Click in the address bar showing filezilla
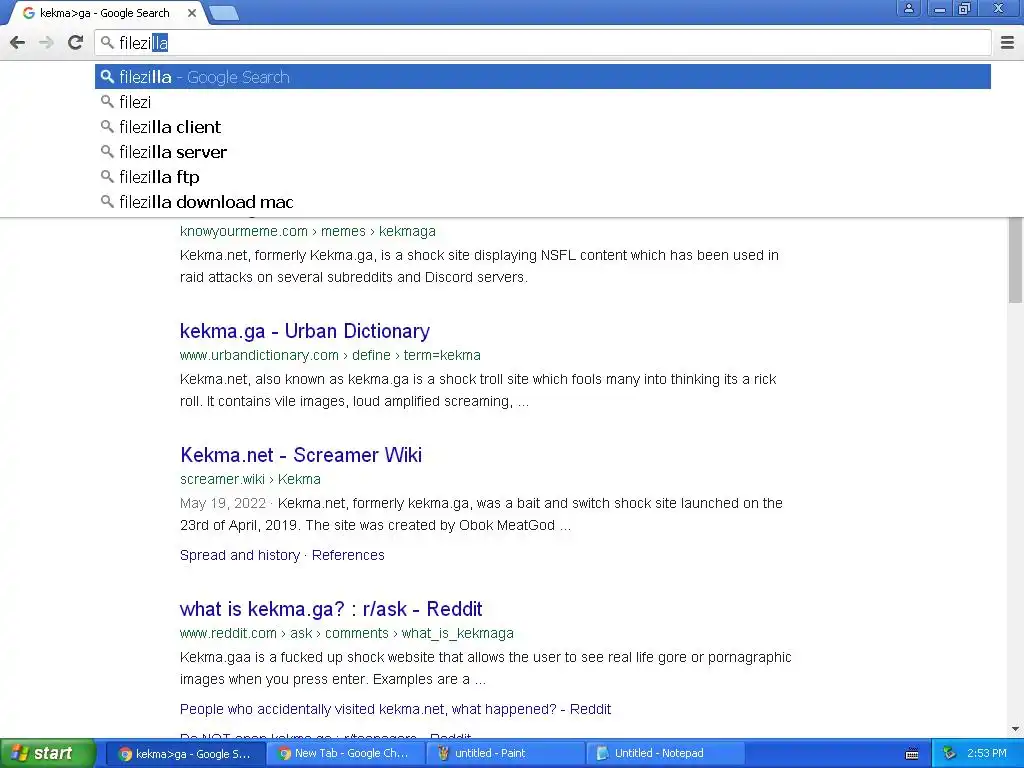Viewport: 1024px width, 768px height. (x=543, y=43)
